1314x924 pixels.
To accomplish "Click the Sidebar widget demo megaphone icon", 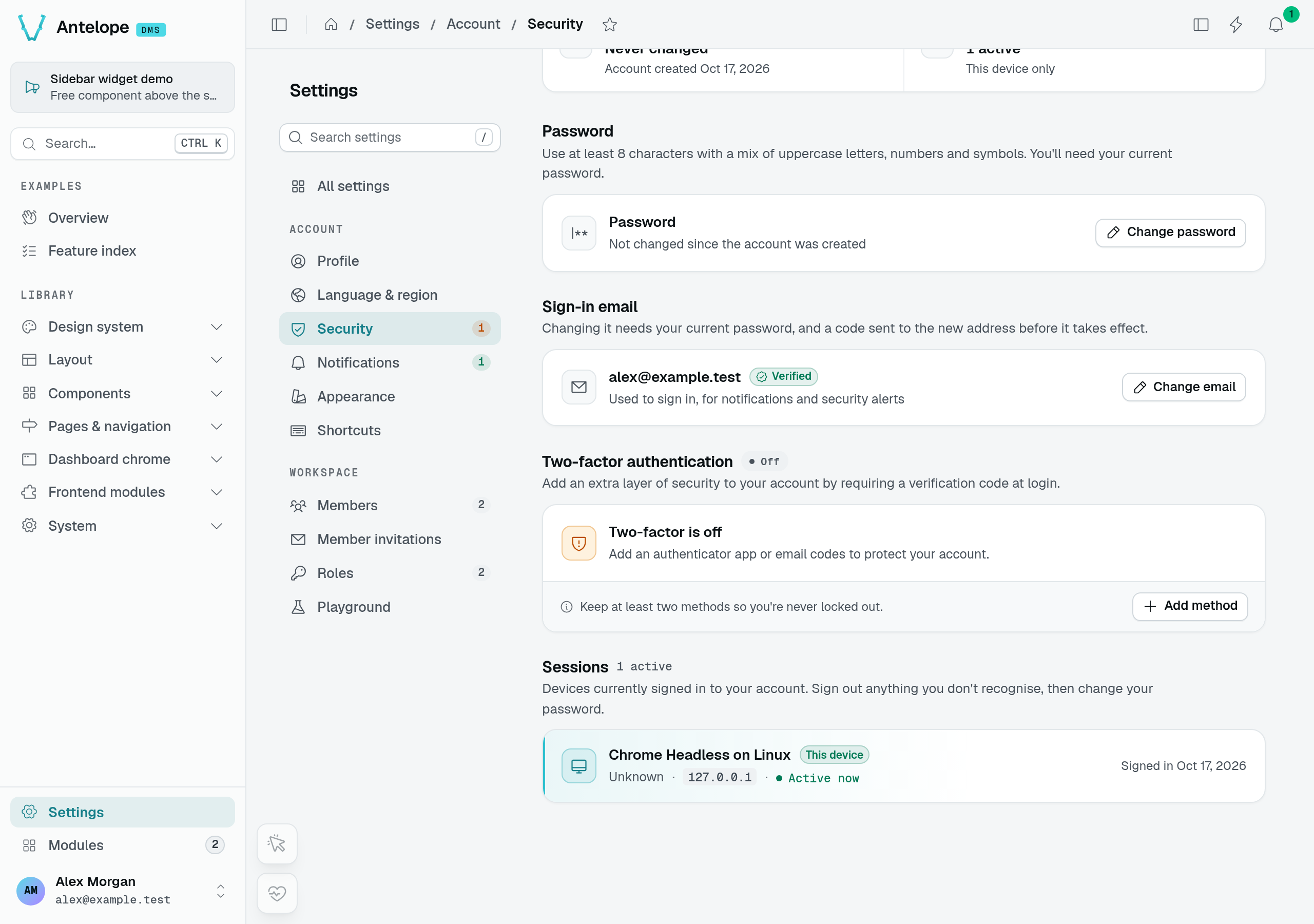I will pyautogui.click(x=32, y=87).
